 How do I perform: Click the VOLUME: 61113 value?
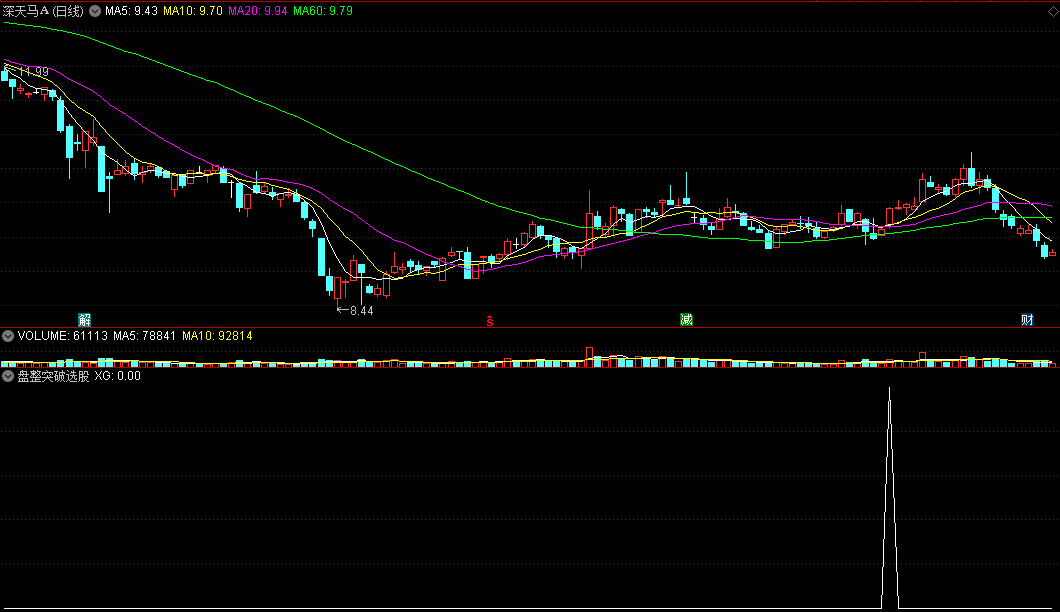(62, 335)
